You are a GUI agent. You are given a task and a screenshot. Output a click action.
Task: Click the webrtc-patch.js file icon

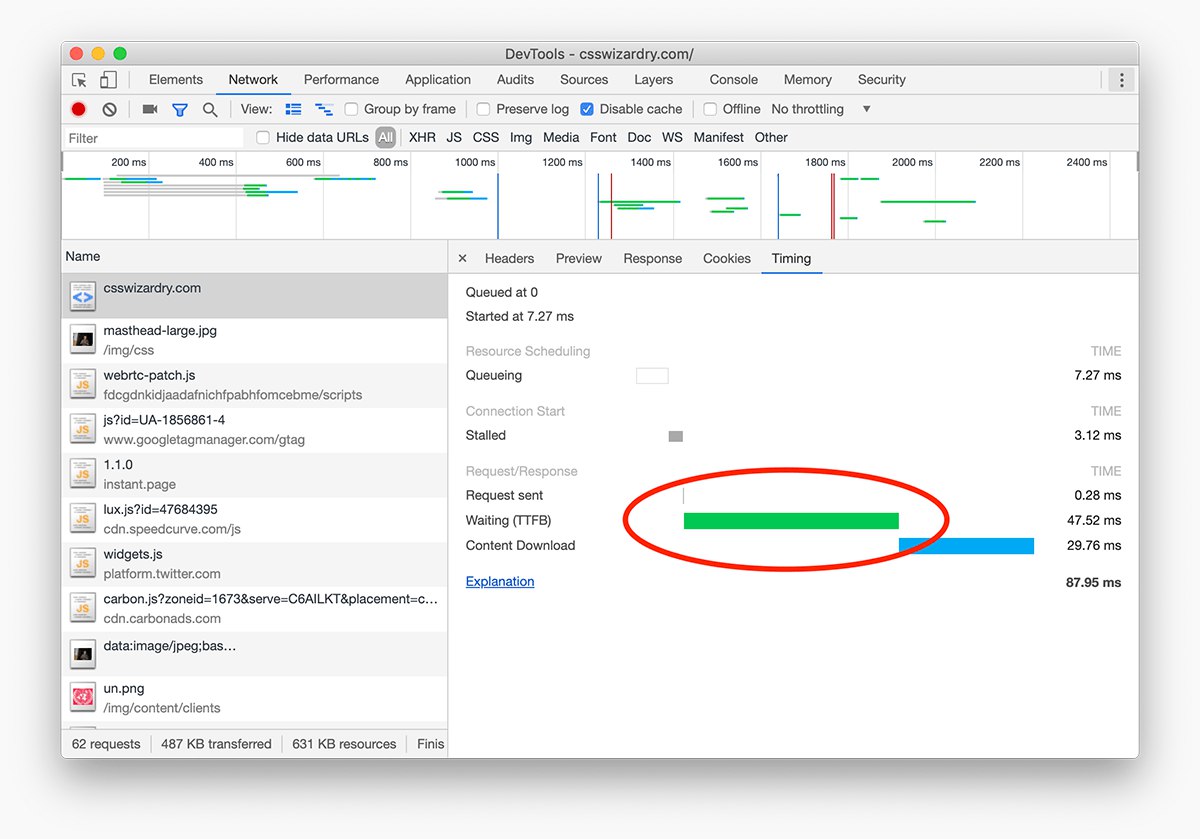coord(82,385)
